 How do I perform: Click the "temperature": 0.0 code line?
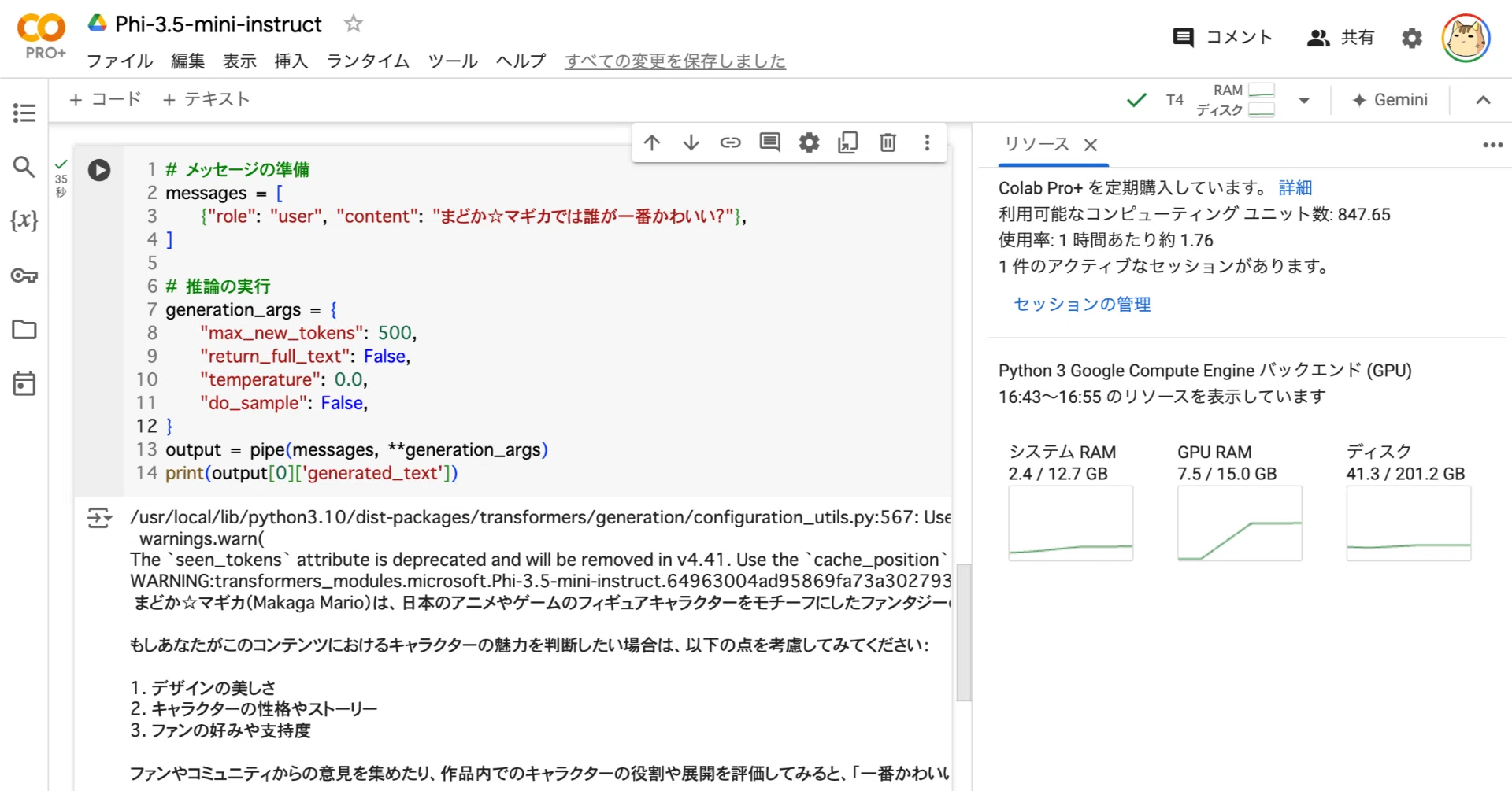(283, 379)
